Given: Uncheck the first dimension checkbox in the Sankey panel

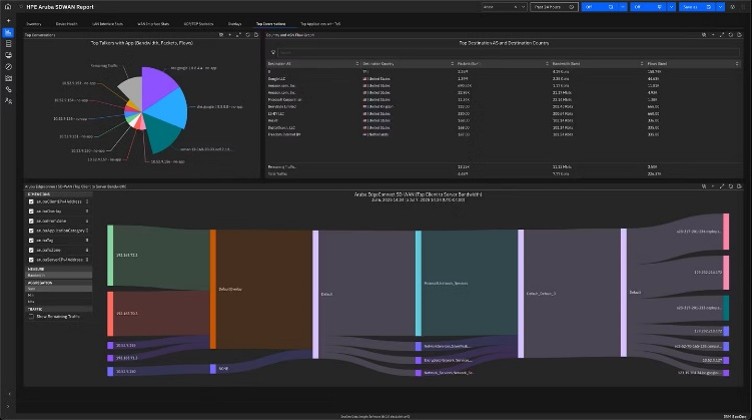Looking at the screenshot, I should pyautogui.click(x=30, y=202).
